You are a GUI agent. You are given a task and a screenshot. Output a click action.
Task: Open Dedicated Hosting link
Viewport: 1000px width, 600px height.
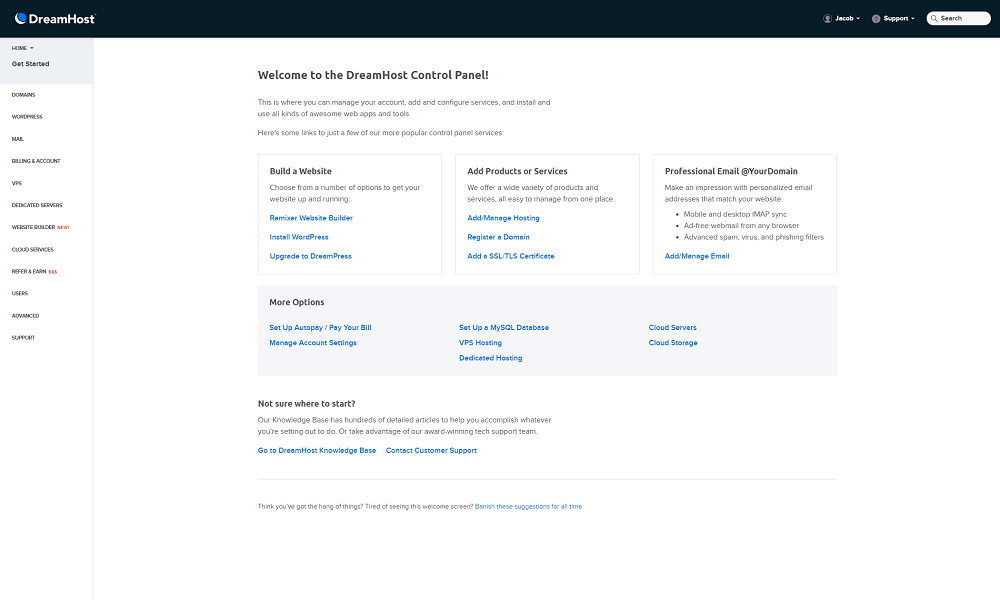pyautogui.click(x=490, y=358)
